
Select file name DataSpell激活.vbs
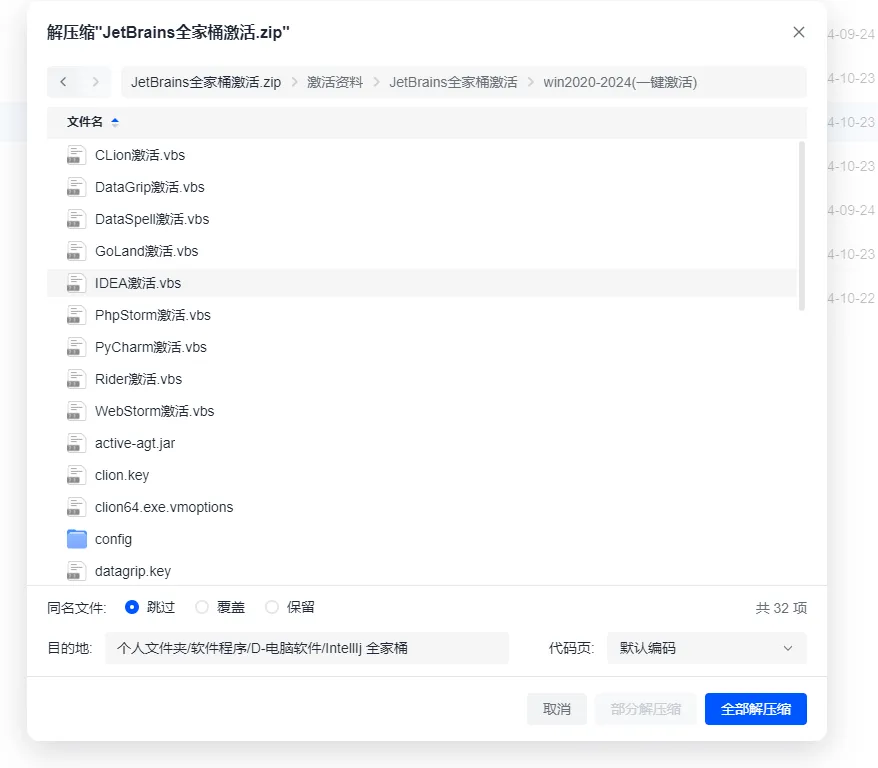(x=152, y=219)
